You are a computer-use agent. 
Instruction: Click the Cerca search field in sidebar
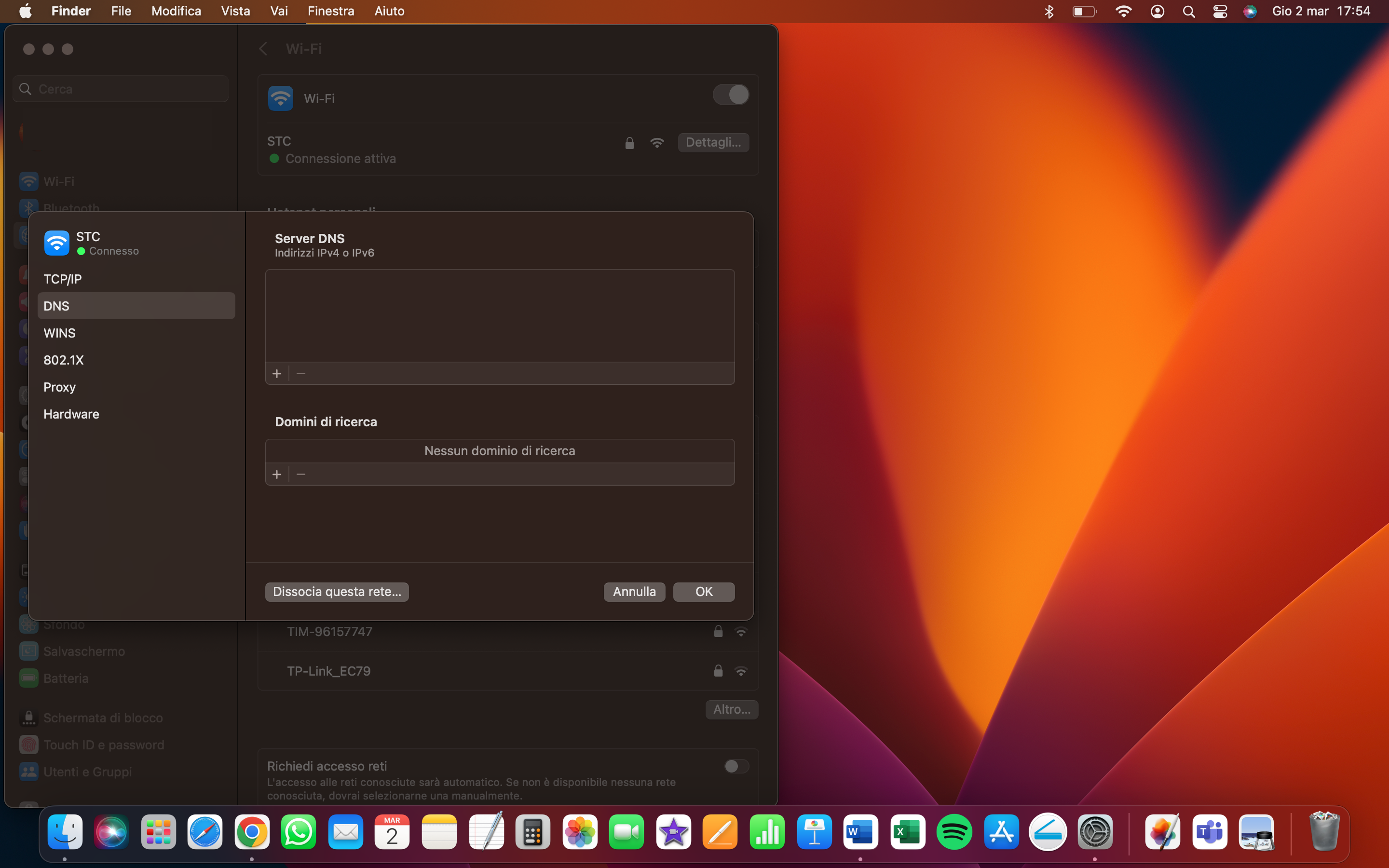(x=120, y=88)
